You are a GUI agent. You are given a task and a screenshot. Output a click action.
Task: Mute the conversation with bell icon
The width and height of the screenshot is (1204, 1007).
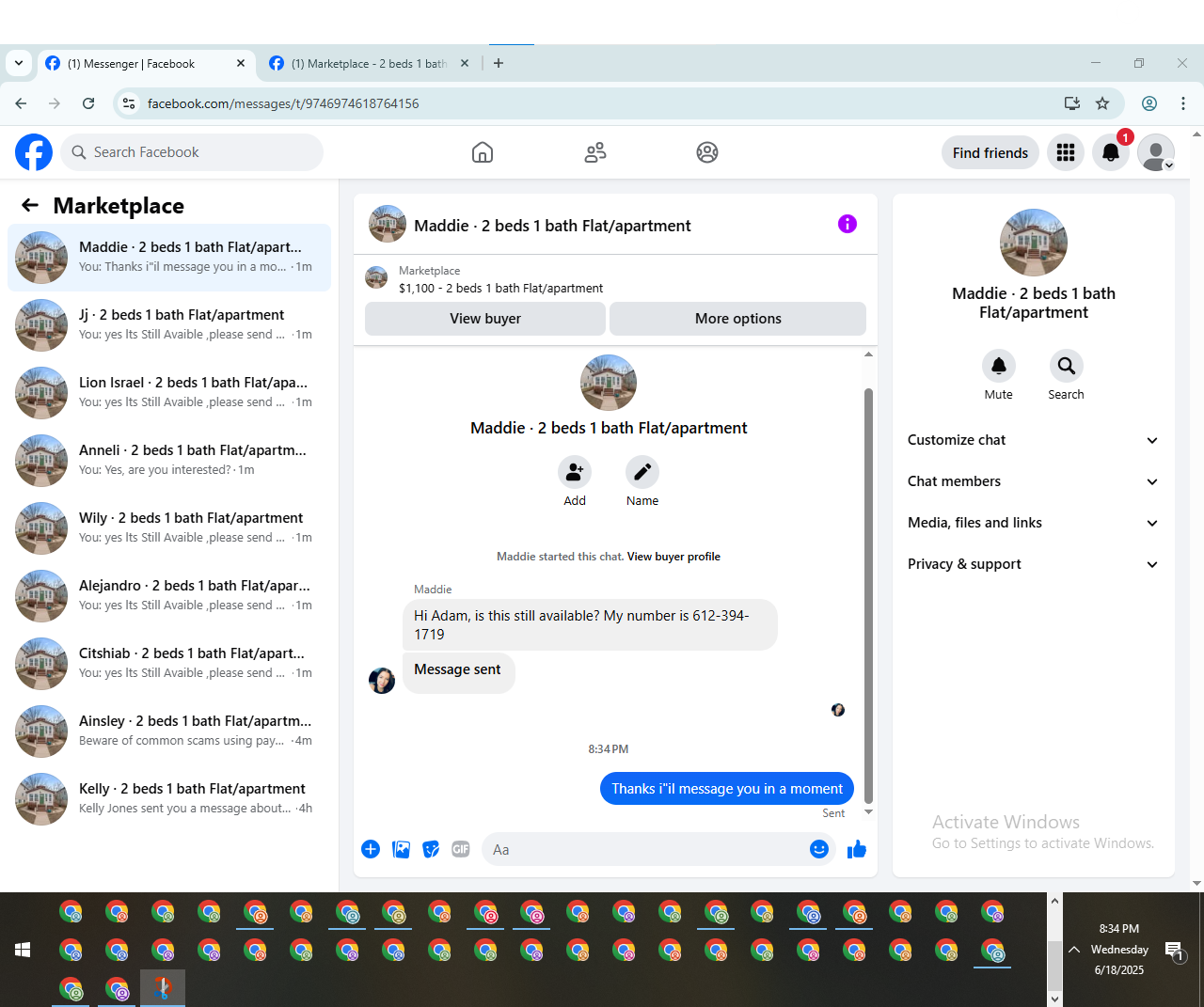click(x=999, y=366)
